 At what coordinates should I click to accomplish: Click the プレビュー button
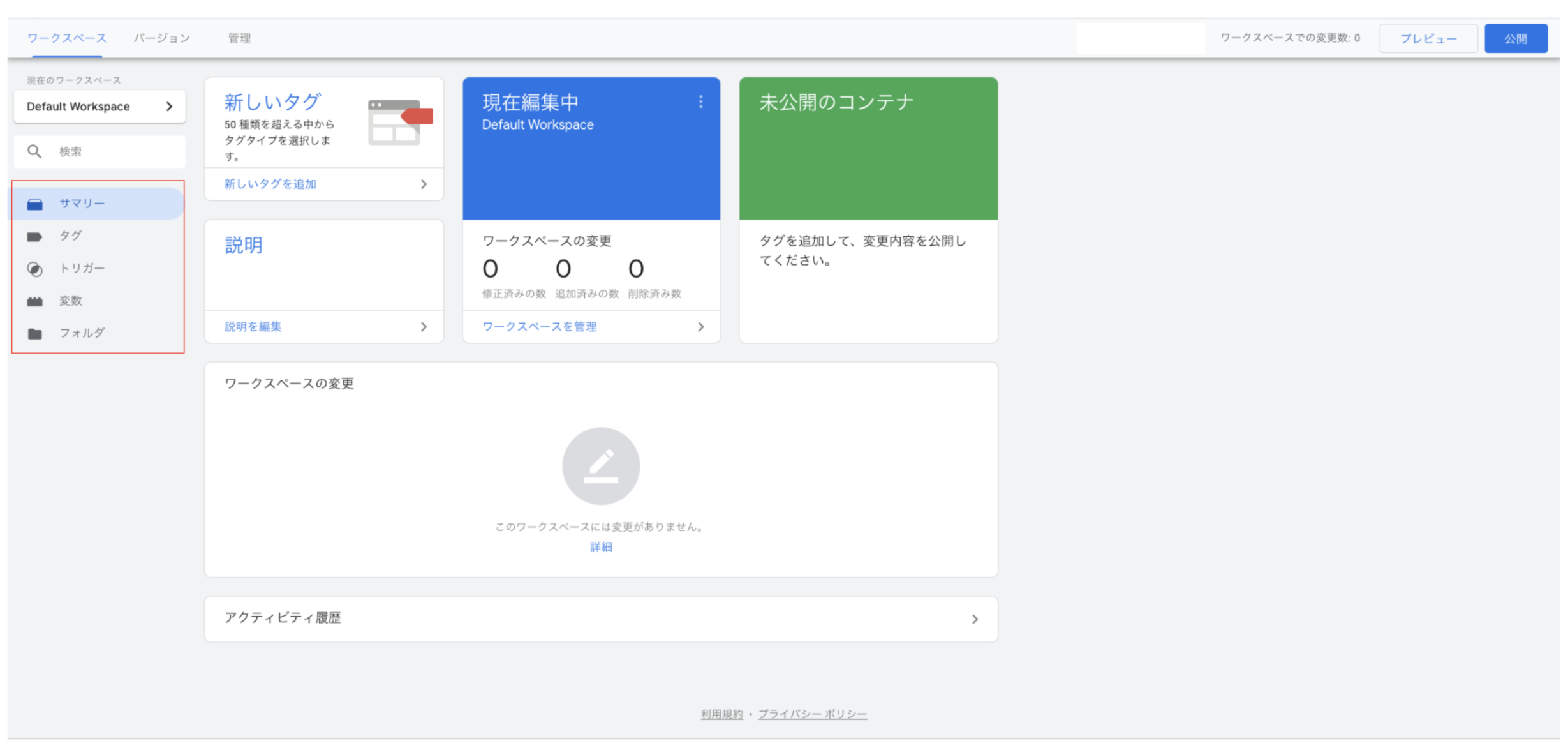(x=1428, y=39)
